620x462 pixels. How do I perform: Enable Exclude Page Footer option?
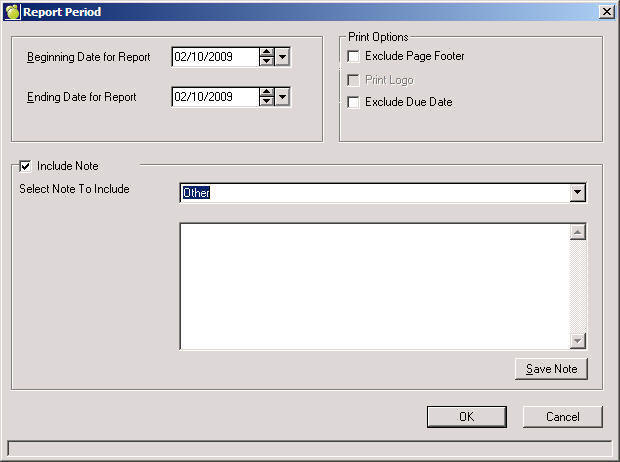click(353, 56)
